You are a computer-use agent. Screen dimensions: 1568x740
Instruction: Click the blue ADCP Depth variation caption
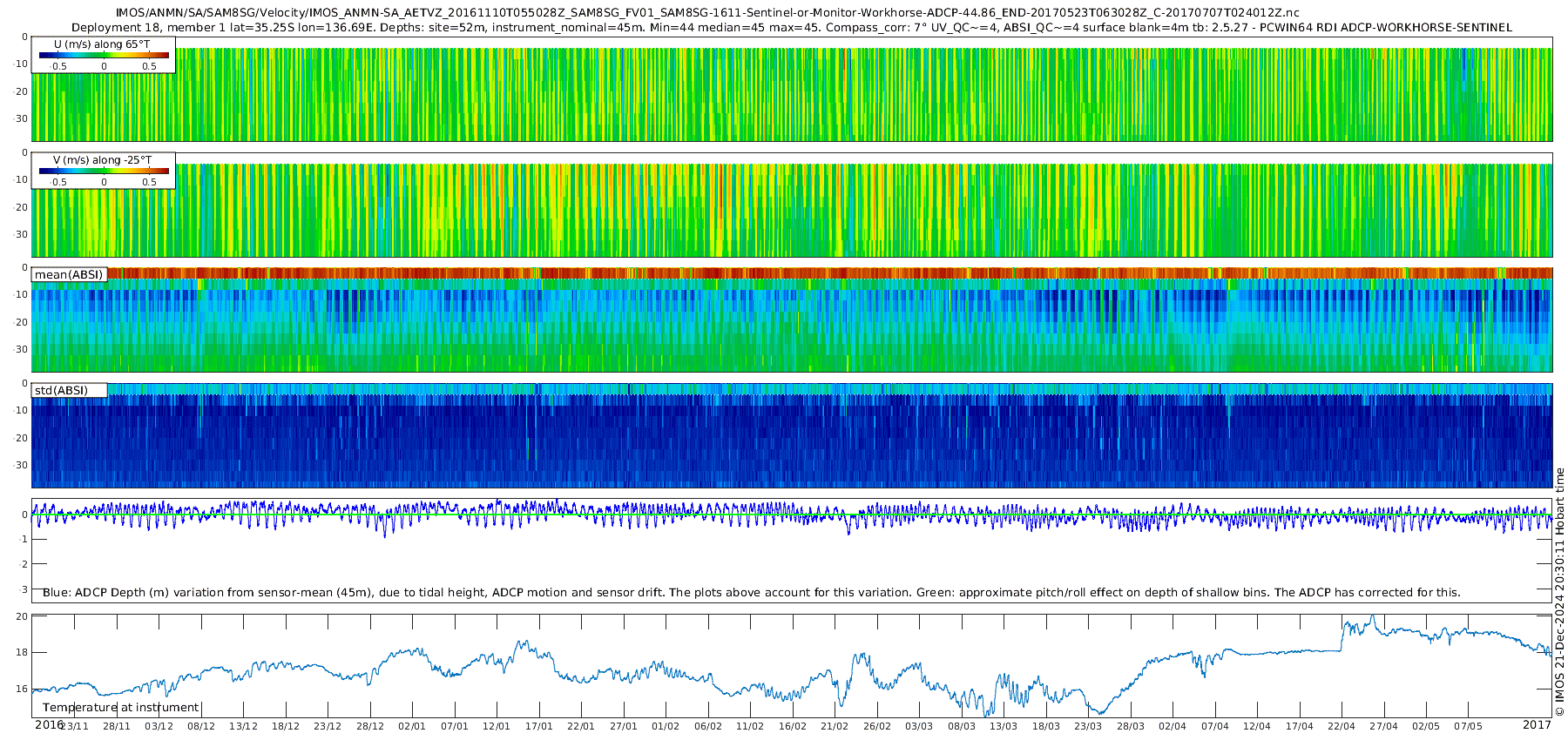751,593
